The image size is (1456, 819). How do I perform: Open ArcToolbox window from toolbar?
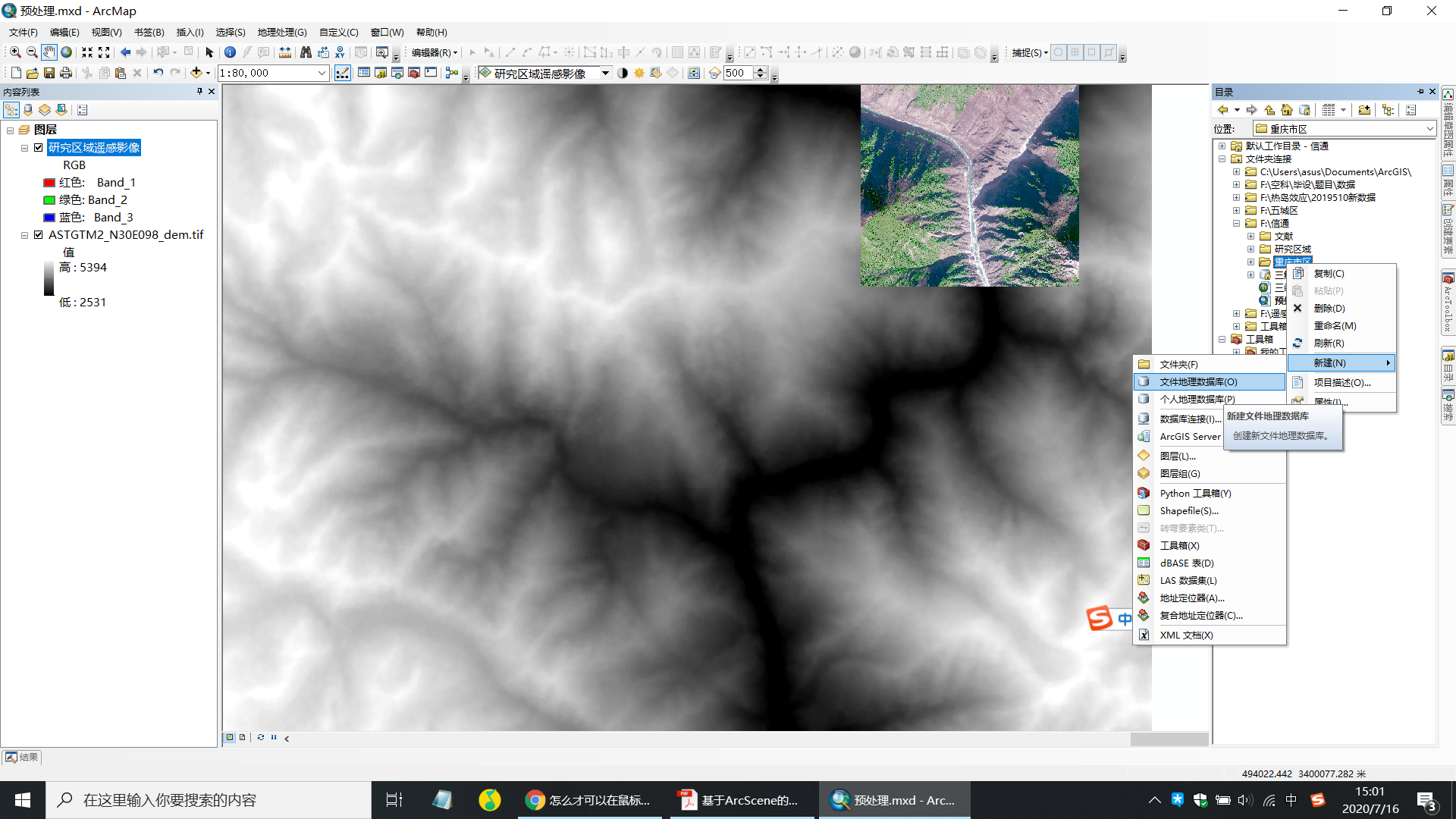[414, 73]
